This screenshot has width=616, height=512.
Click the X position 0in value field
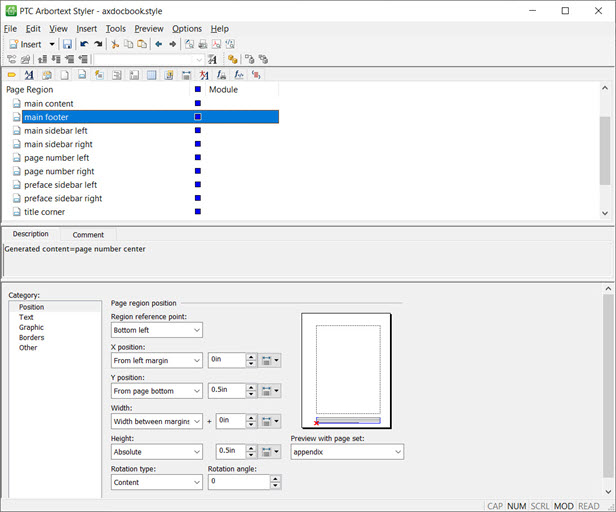pyautogui.click(x=227, y=360)
